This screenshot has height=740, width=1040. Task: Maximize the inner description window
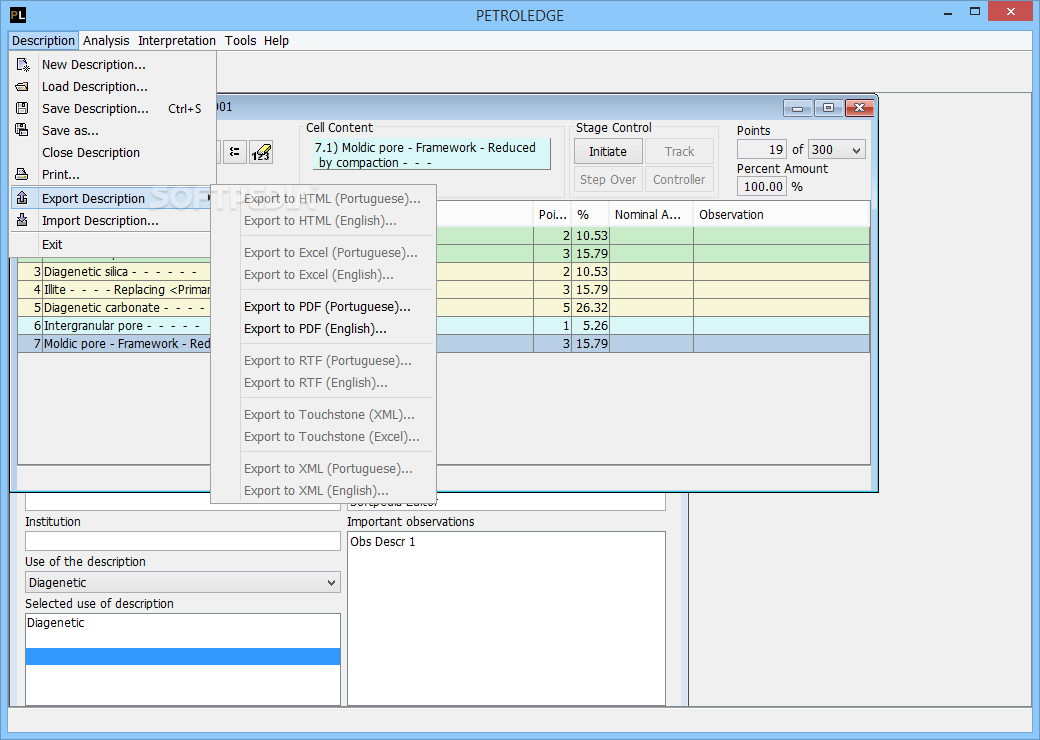click(x=828, y=107)
